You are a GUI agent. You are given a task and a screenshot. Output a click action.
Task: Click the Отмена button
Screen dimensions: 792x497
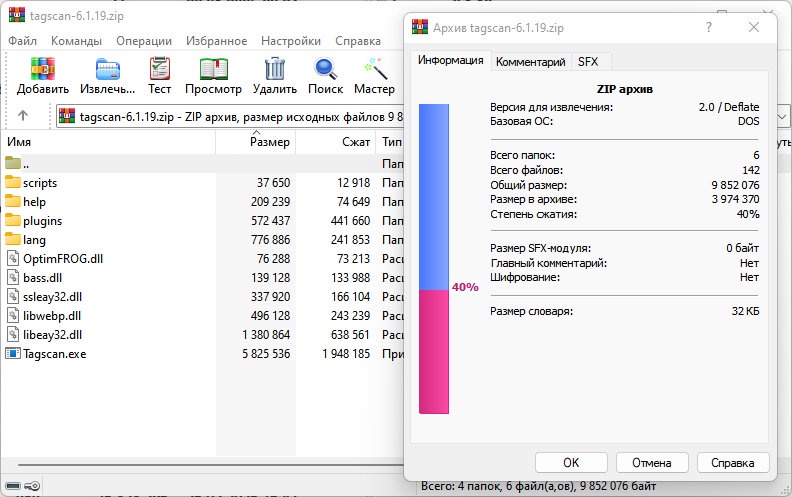[x=652, y=463]
